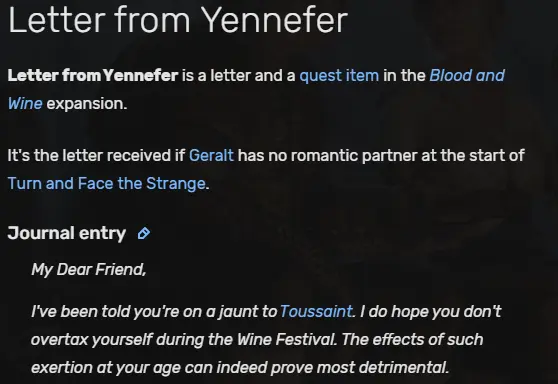This screenshot has height=384, width=558.
Task: Click the text 'It's the letter received if'
Action: pos(96,156)
